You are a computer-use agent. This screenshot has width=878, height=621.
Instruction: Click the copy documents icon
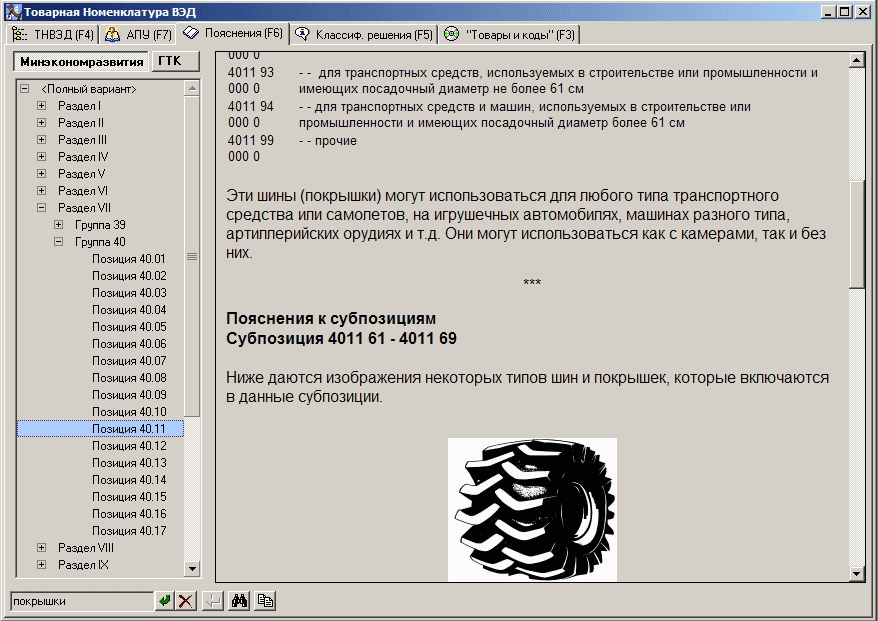pos(265,601)
